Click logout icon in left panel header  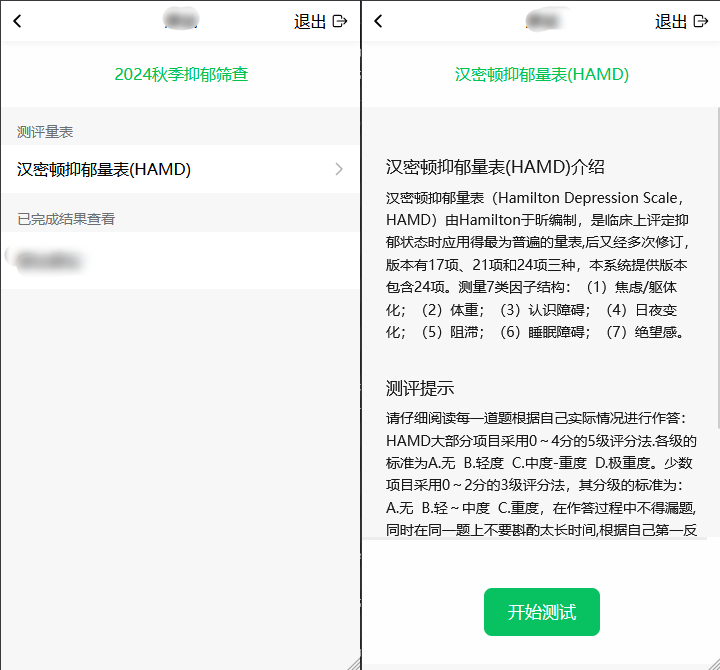pyautogui.click(x=339, y=21)
